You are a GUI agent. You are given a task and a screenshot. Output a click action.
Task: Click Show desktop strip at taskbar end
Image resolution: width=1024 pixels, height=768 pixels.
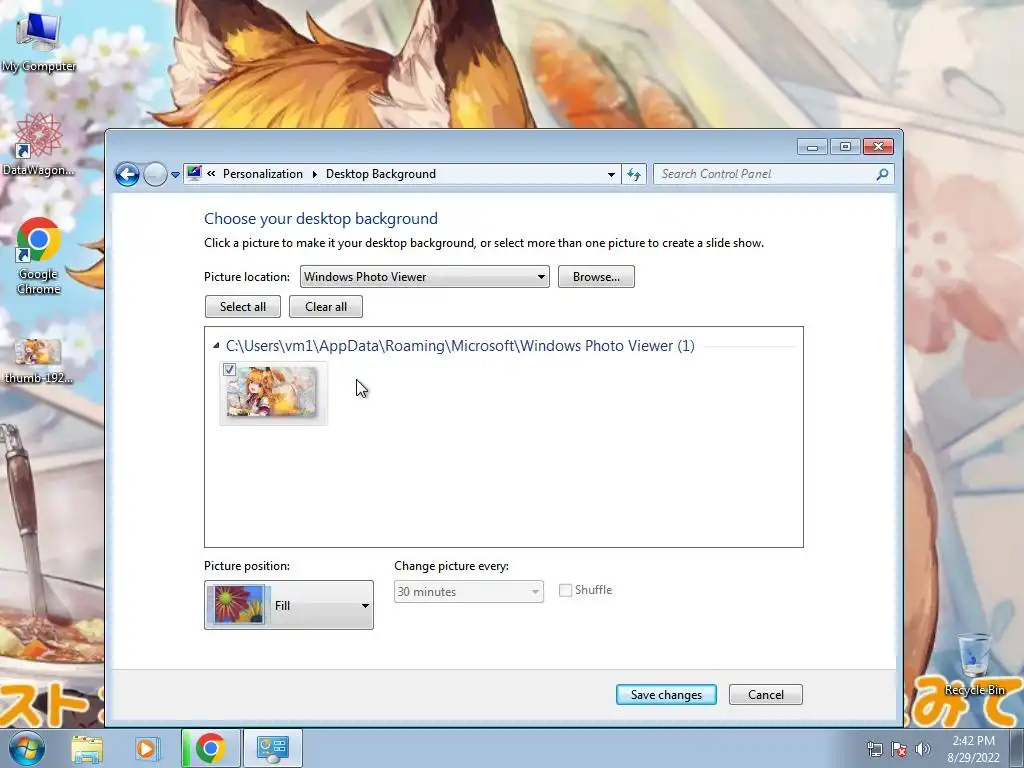[1017, 748]
